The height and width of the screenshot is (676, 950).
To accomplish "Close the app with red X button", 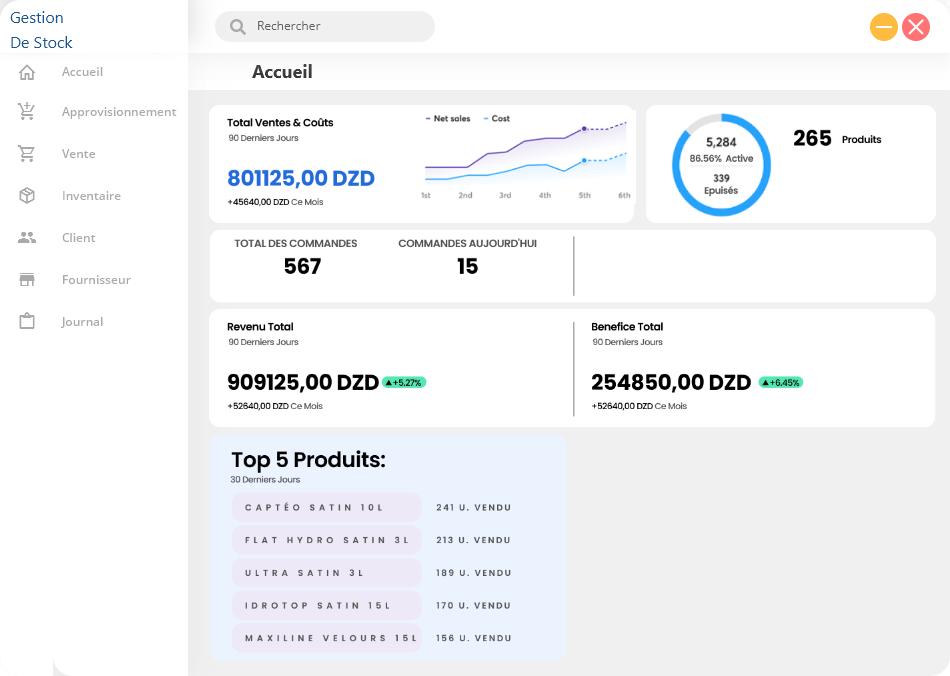I will click(916, 27).
